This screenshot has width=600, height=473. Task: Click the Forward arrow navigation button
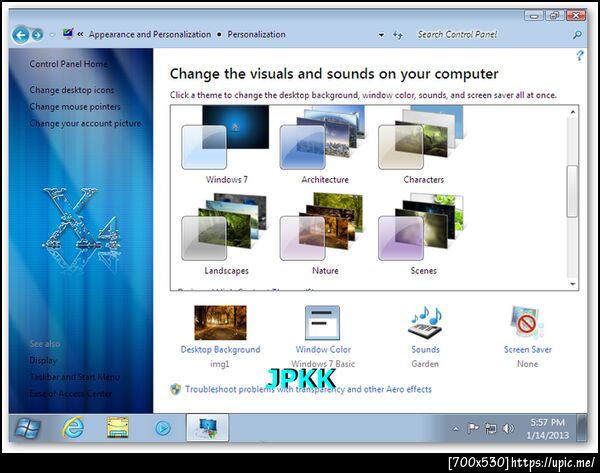click(x=37, y=35)
